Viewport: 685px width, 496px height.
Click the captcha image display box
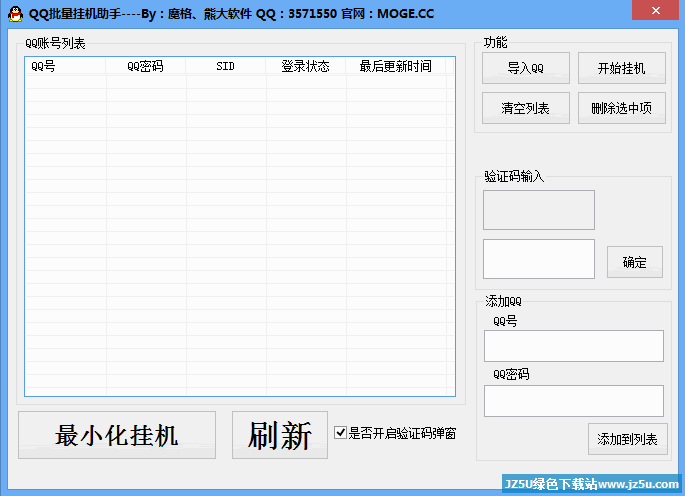[x=539, y=210]
